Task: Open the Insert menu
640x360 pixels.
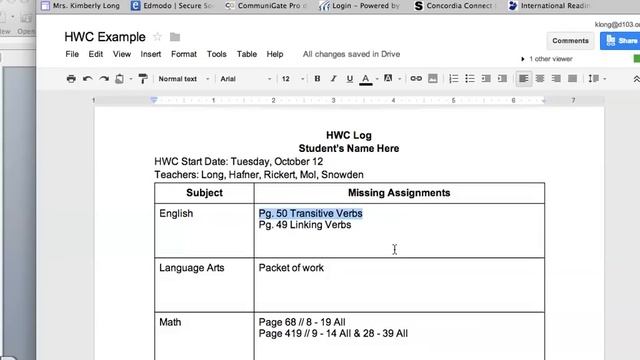Action: click(151, 54)
